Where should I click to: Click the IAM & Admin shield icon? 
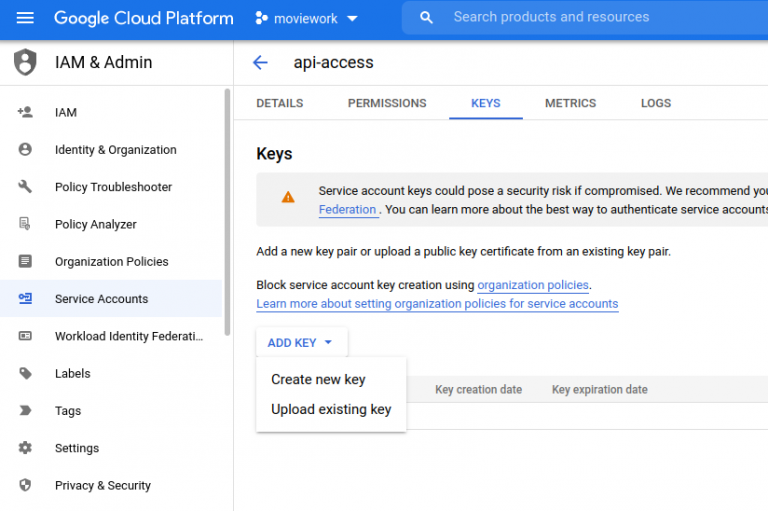(x=25, y=62)
